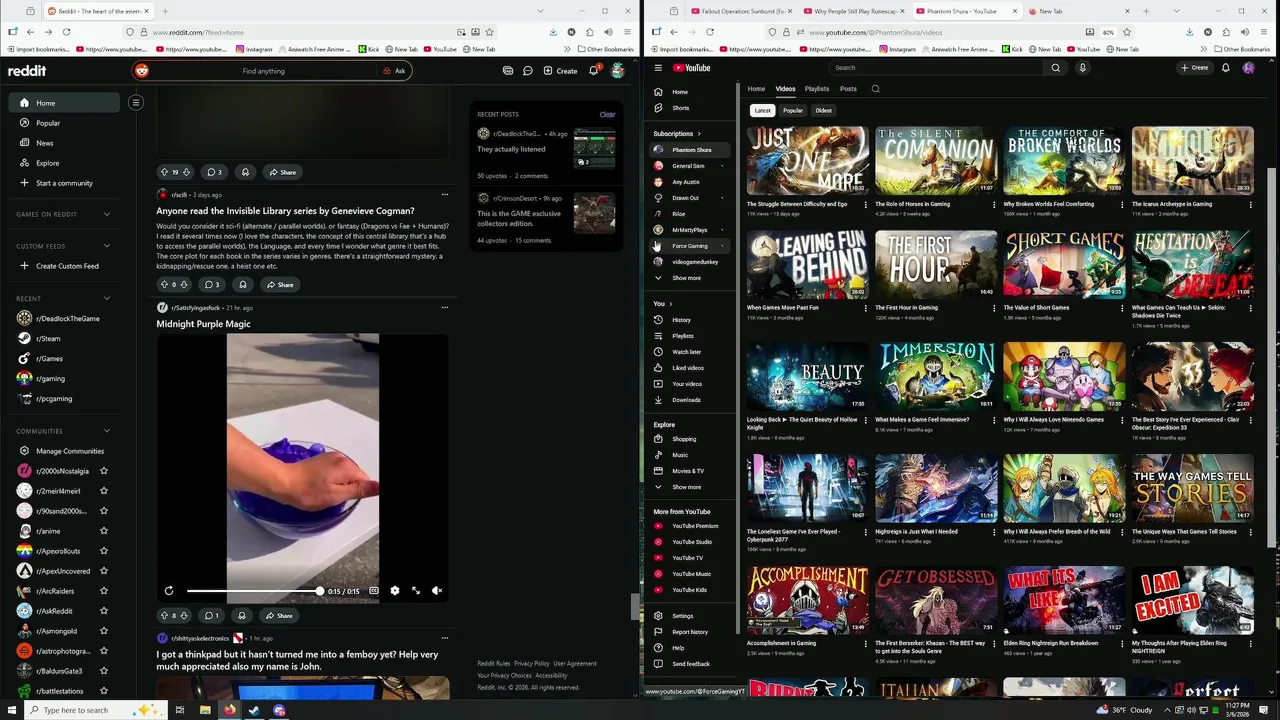Collapse the Games on Reddit section

pyautogui.click(x=107, y=214)
